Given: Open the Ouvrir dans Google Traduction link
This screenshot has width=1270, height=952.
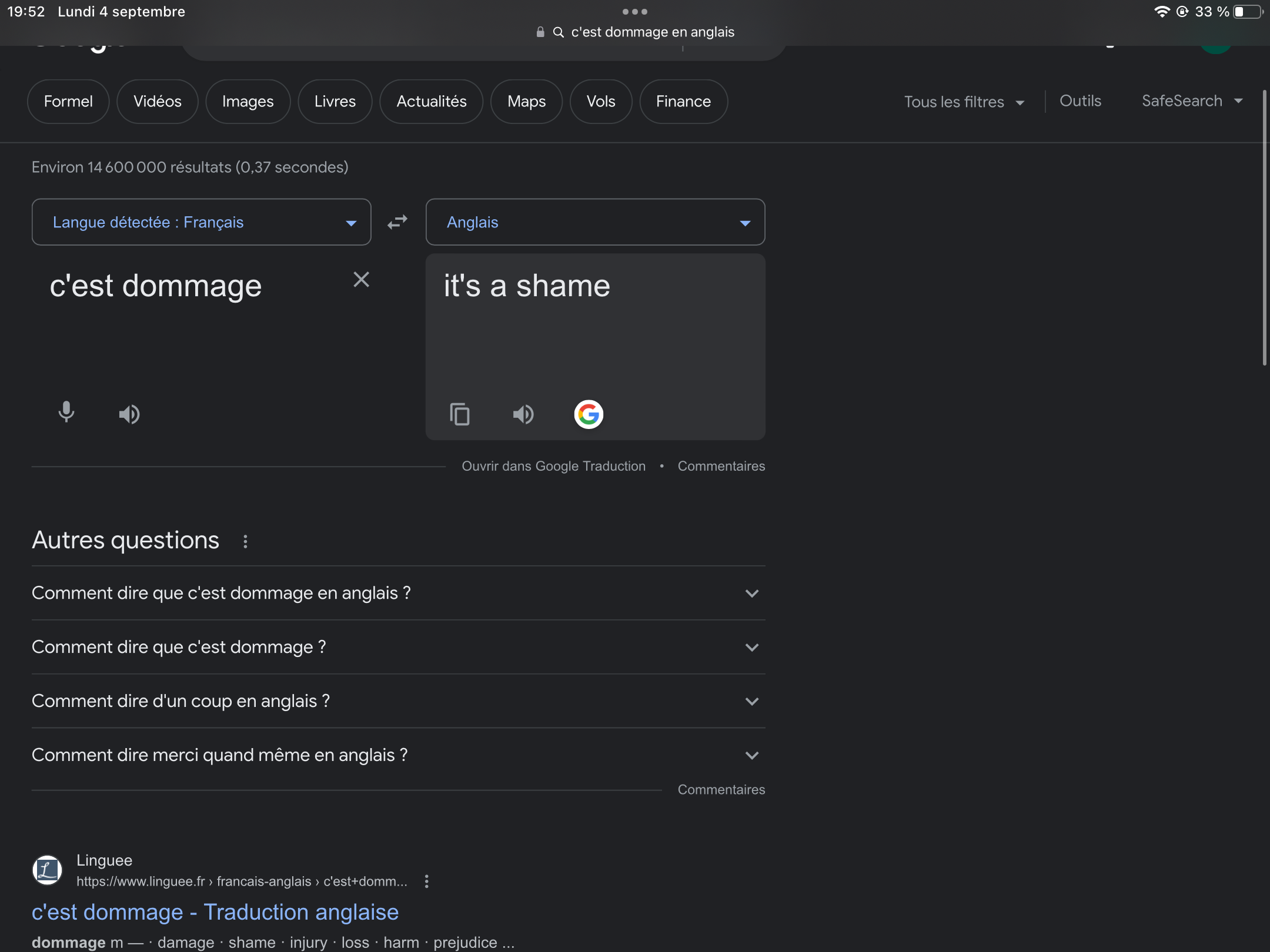Looking at the screenshot, I should click(x=553, y=466).
